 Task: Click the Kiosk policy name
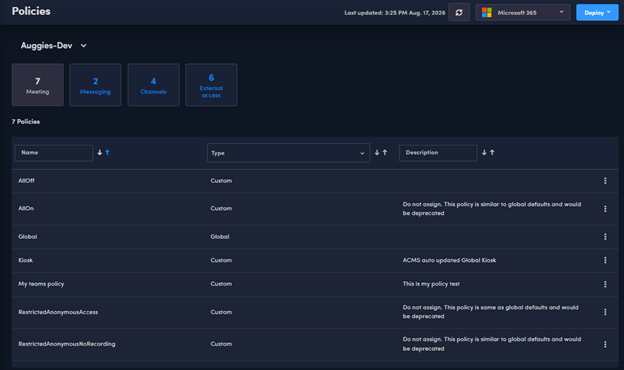(25, 260)
